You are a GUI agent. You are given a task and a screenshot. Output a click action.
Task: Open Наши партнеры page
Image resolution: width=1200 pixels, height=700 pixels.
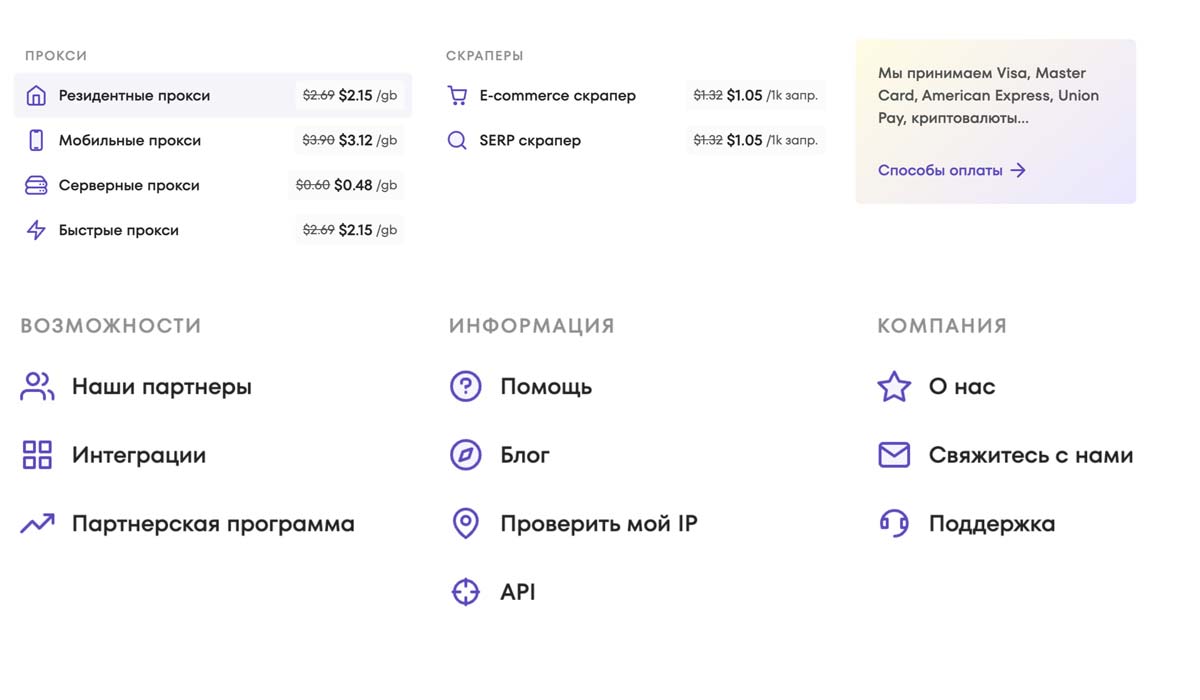coord(161,387)
